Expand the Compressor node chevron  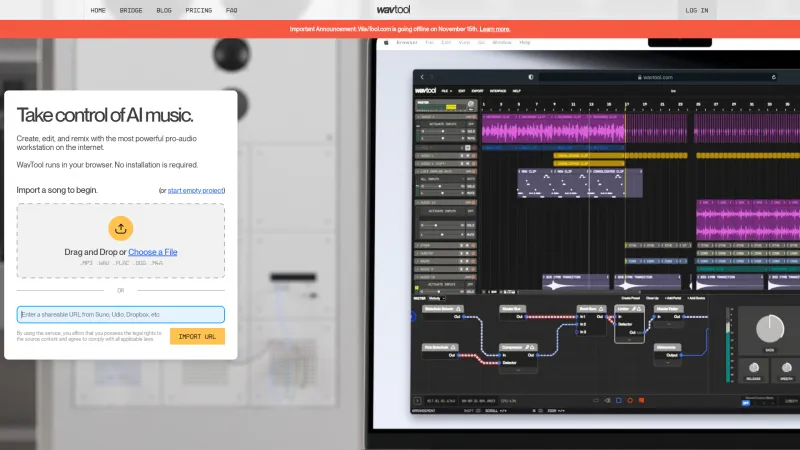(x=518, y=370)
